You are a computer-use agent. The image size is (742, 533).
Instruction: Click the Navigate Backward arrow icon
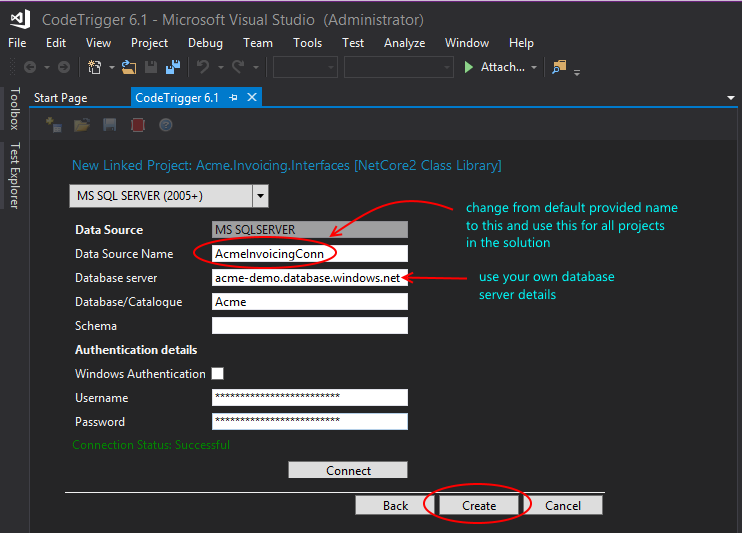pos(30,67)
